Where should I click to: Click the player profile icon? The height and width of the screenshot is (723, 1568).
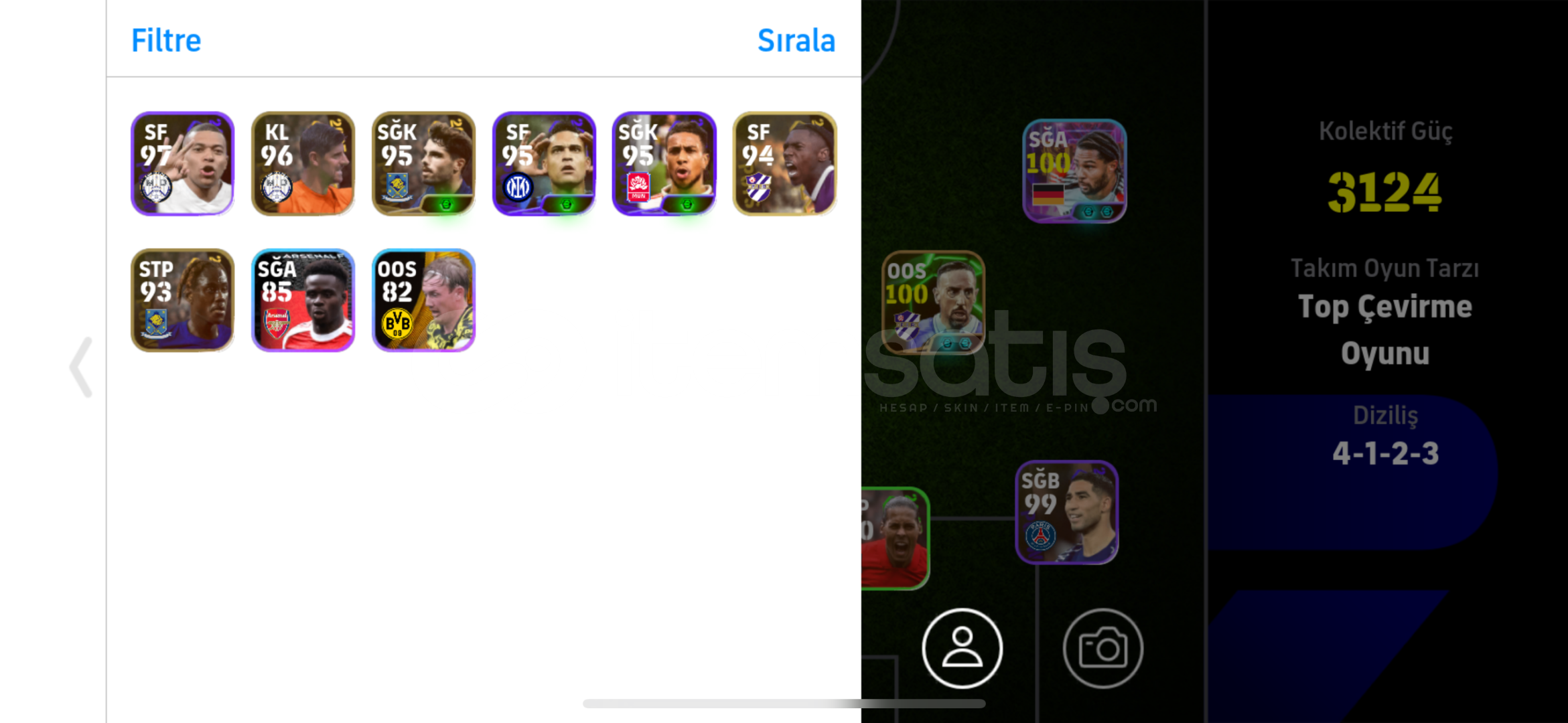tap(962, 648)
